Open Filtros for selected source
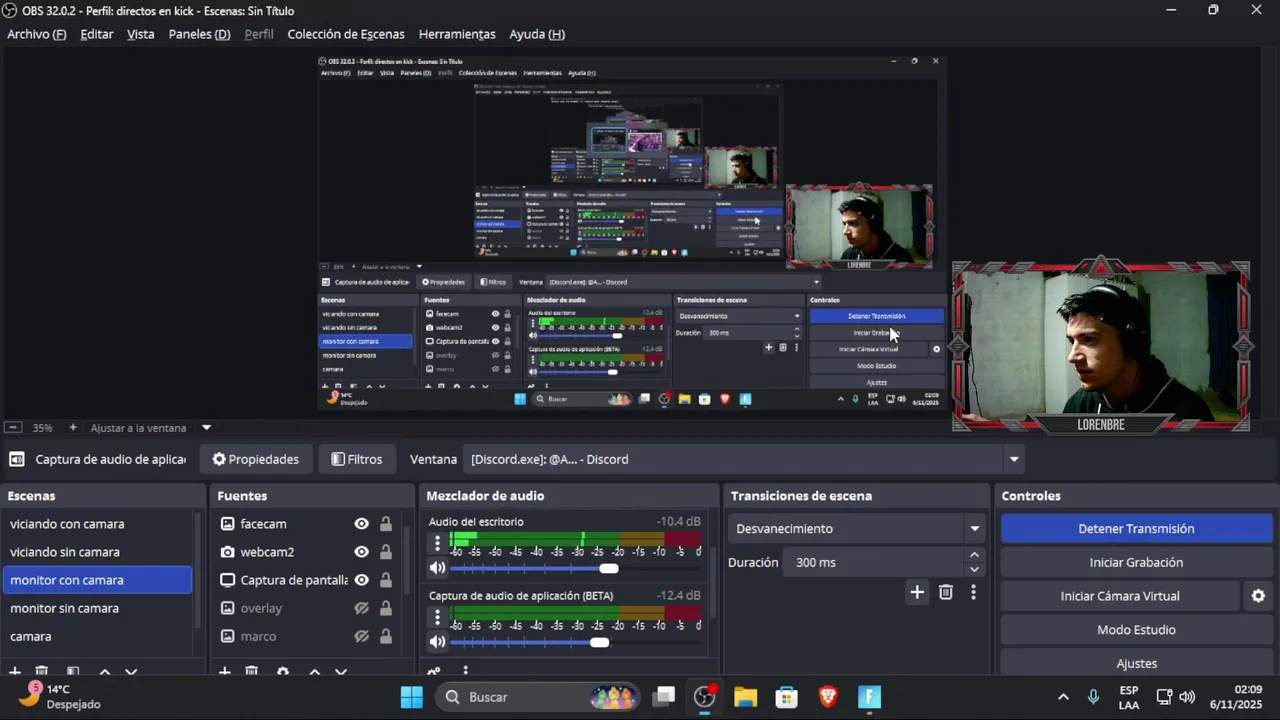 [357, 460]
